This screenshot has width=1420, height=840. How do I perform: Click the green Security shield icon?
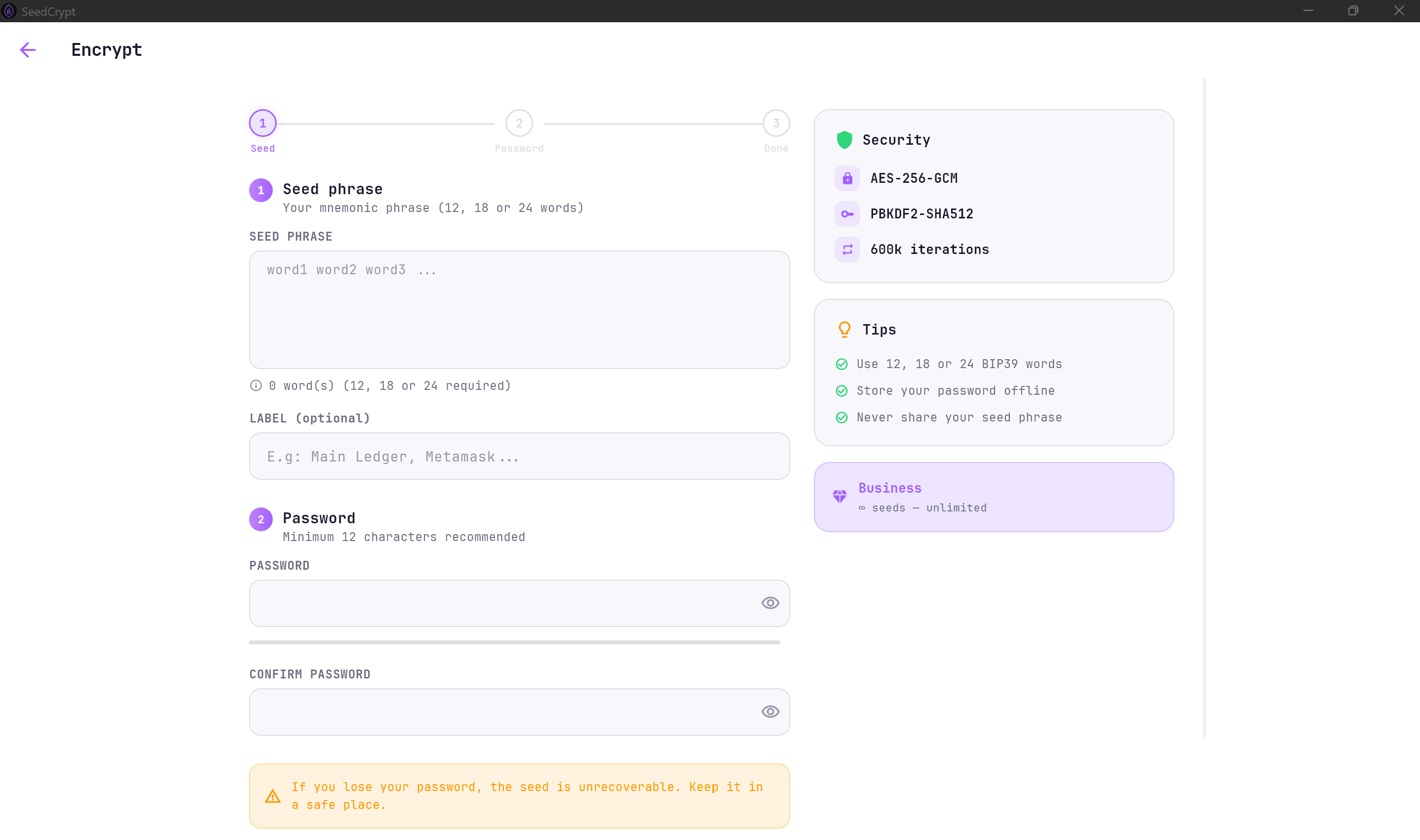pyautogui.click(x=844, y=140)
